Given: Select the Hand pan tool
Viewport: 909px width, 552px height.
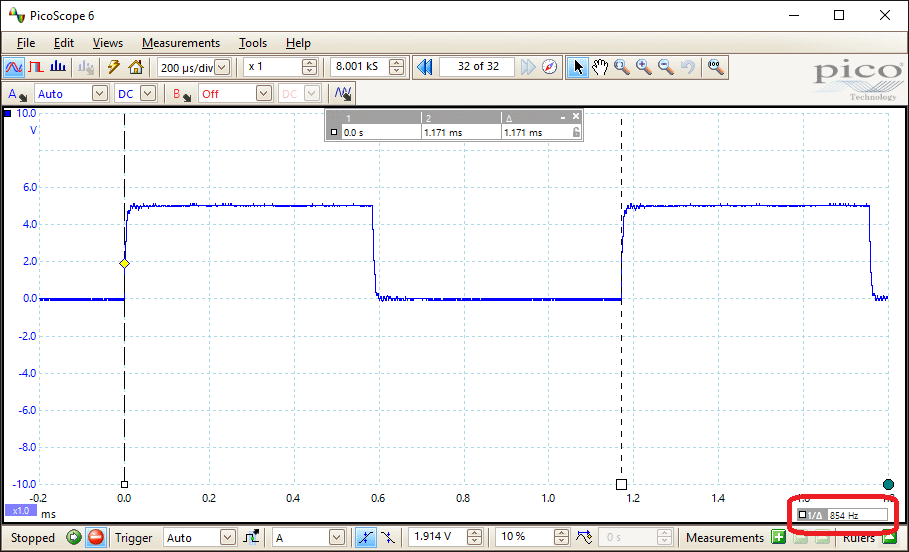Looking at the screenshot, I should click(600, 67).
